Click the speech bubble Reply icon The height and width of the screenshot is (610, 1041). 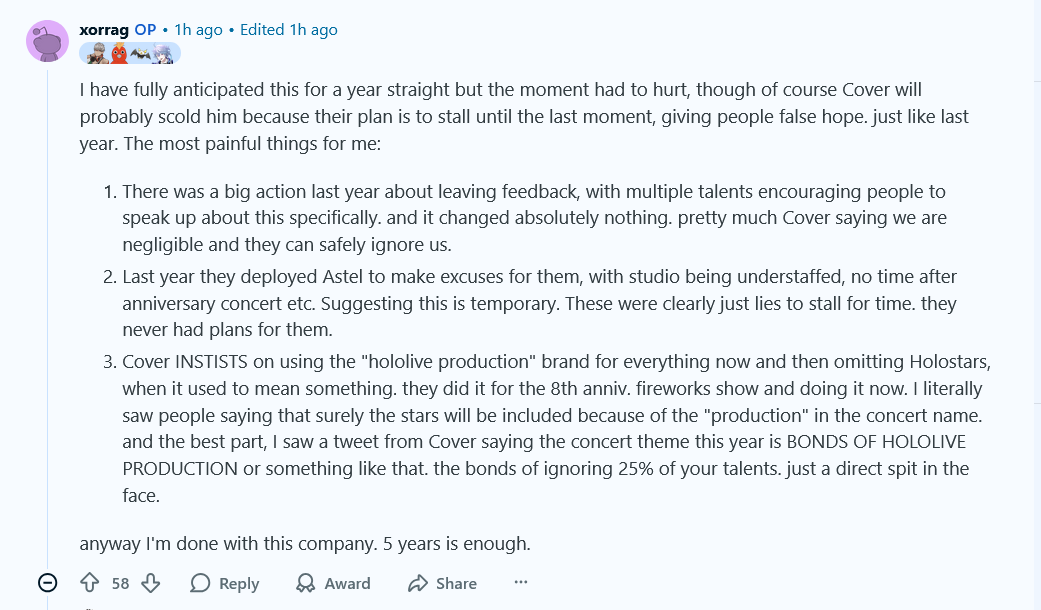[201, 583]
